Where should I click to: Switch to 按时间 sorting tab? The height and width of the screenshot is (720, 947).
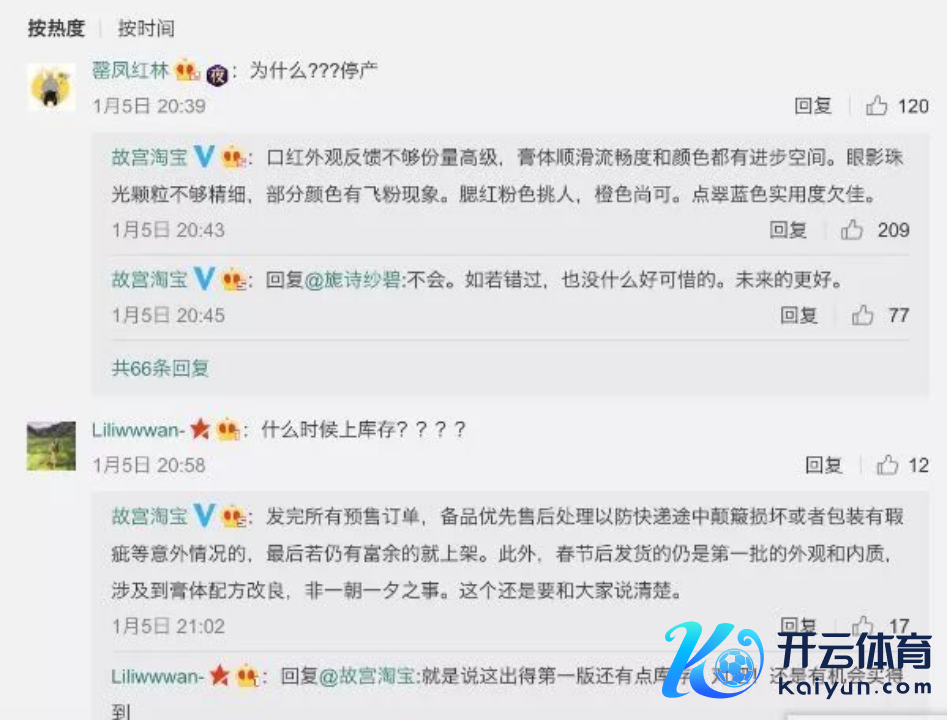[146, 28]
